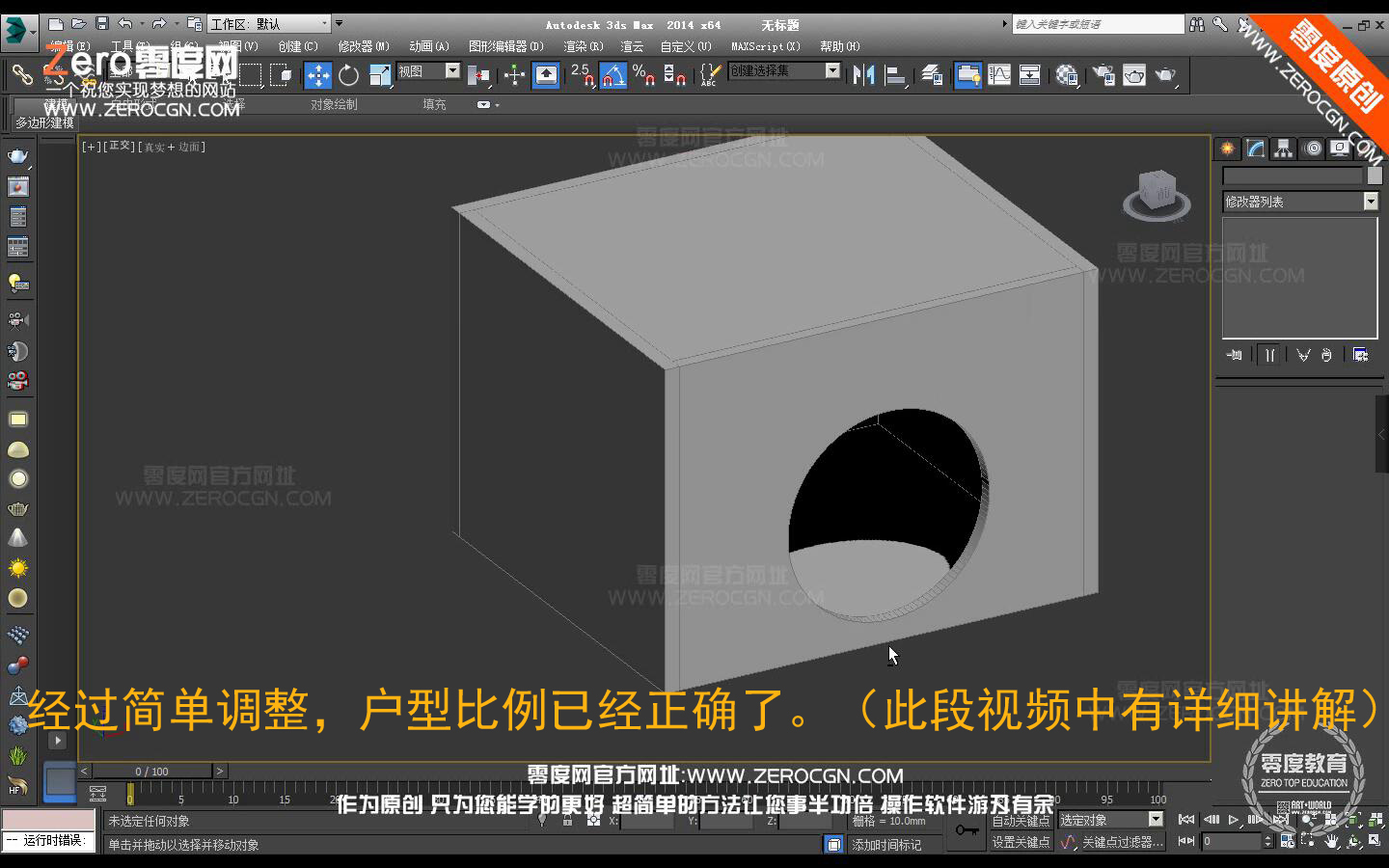The width and height of the screenshot is (1389, 868).
Task: Click the Pin Stack icon
Action: (1235, 355)
